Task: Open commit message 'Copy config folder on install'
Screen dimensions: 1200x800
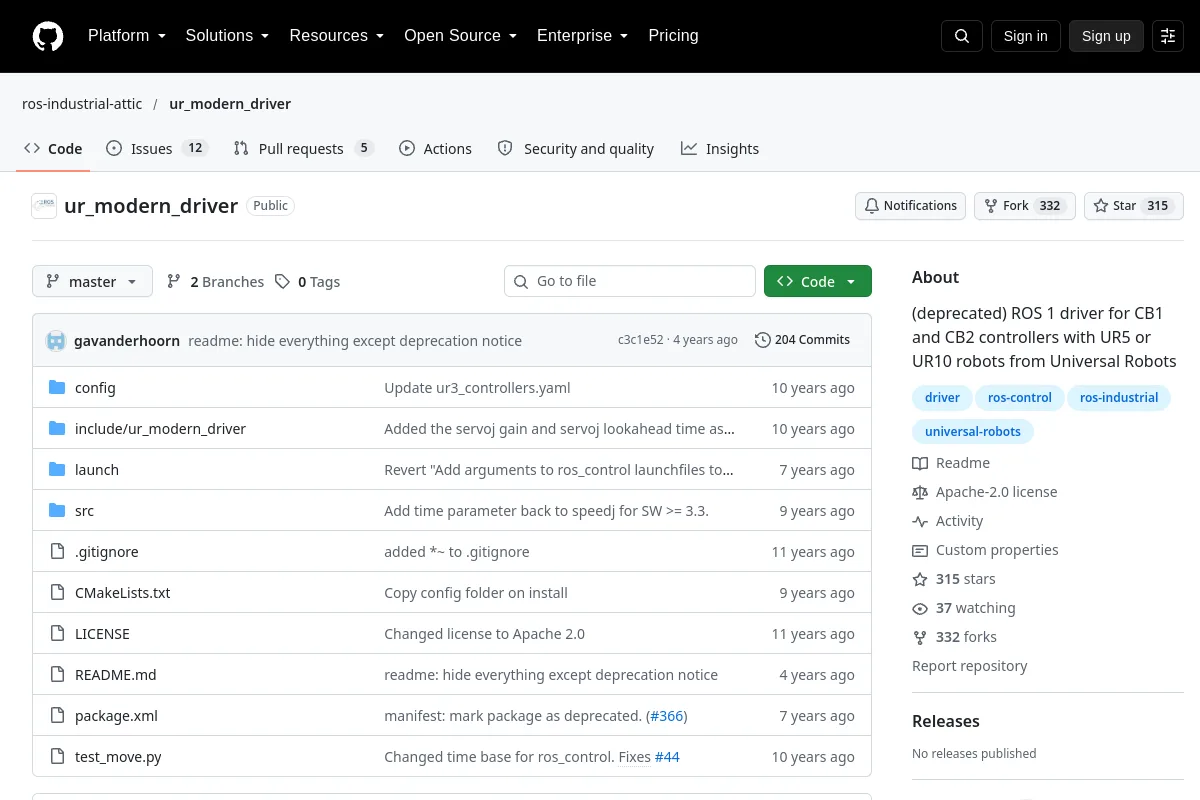Action: [x=476, y=592]
